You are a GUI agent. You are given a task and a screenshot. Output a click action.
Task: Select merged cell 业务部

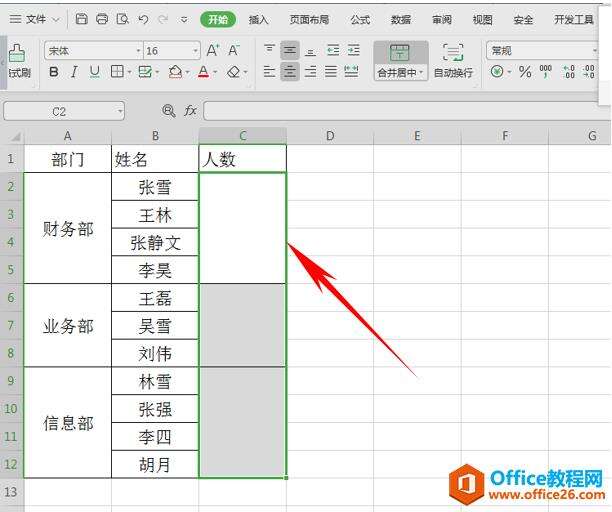[x=68, y=325]
